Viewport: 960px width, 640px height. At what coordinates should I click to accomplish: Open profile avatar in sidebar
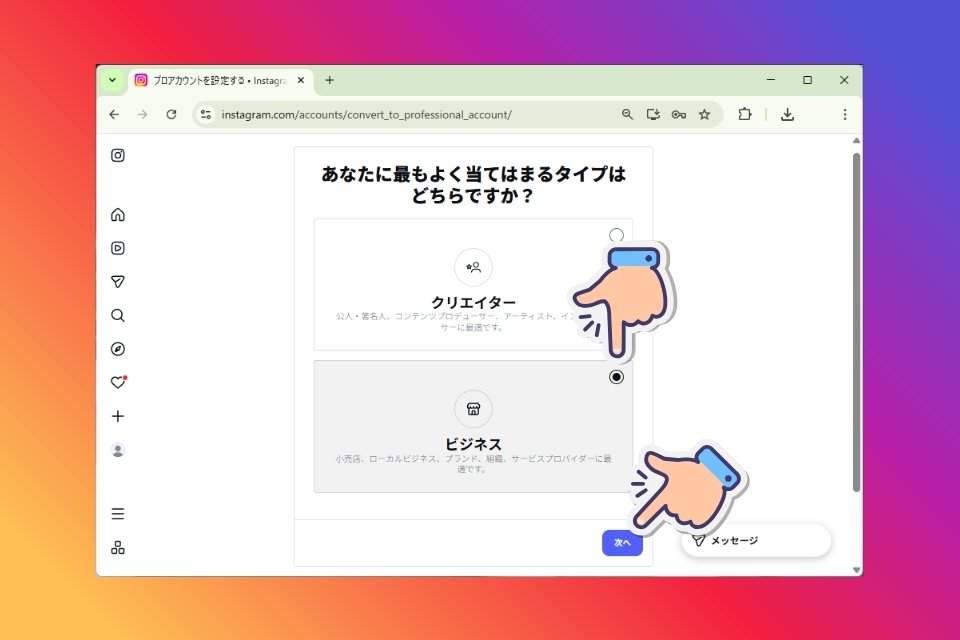coord(118,450)
